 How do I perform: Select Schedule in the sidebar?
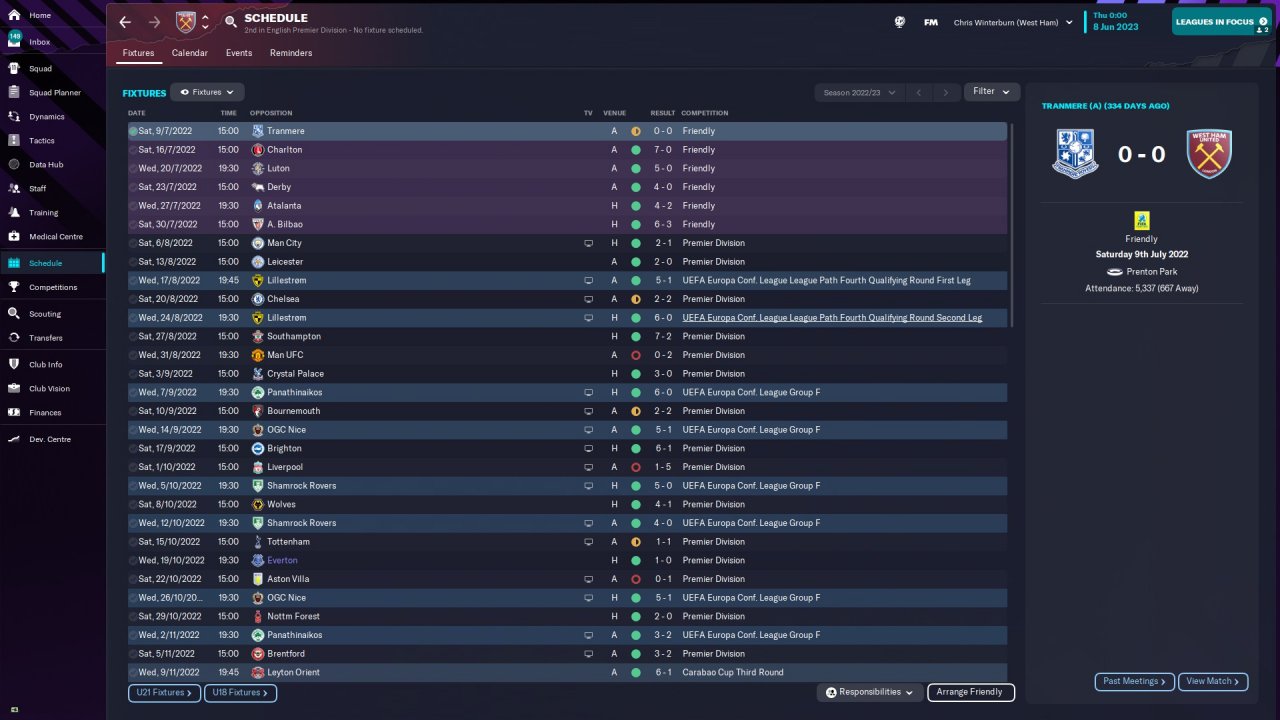52,263
